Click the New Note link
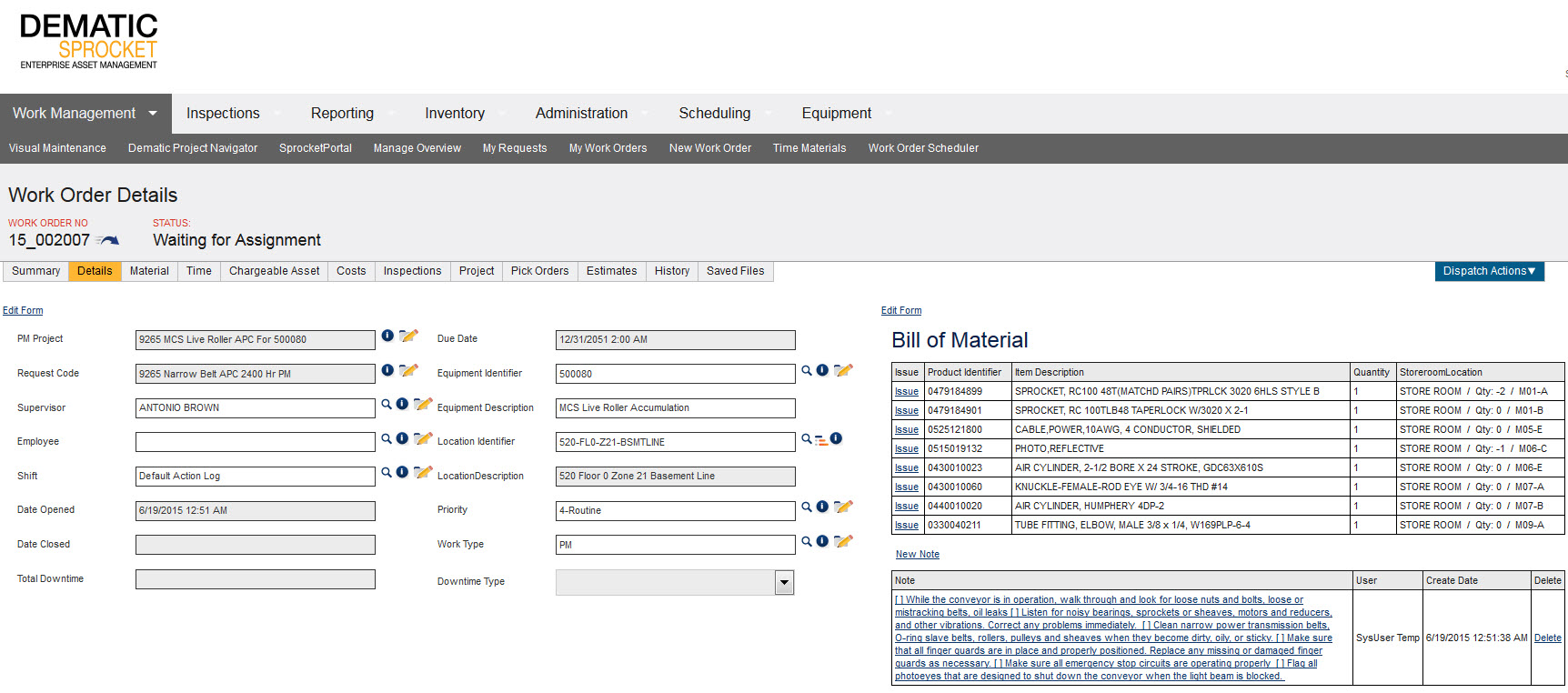This screenshot has width=1568, height=693. 918,555
